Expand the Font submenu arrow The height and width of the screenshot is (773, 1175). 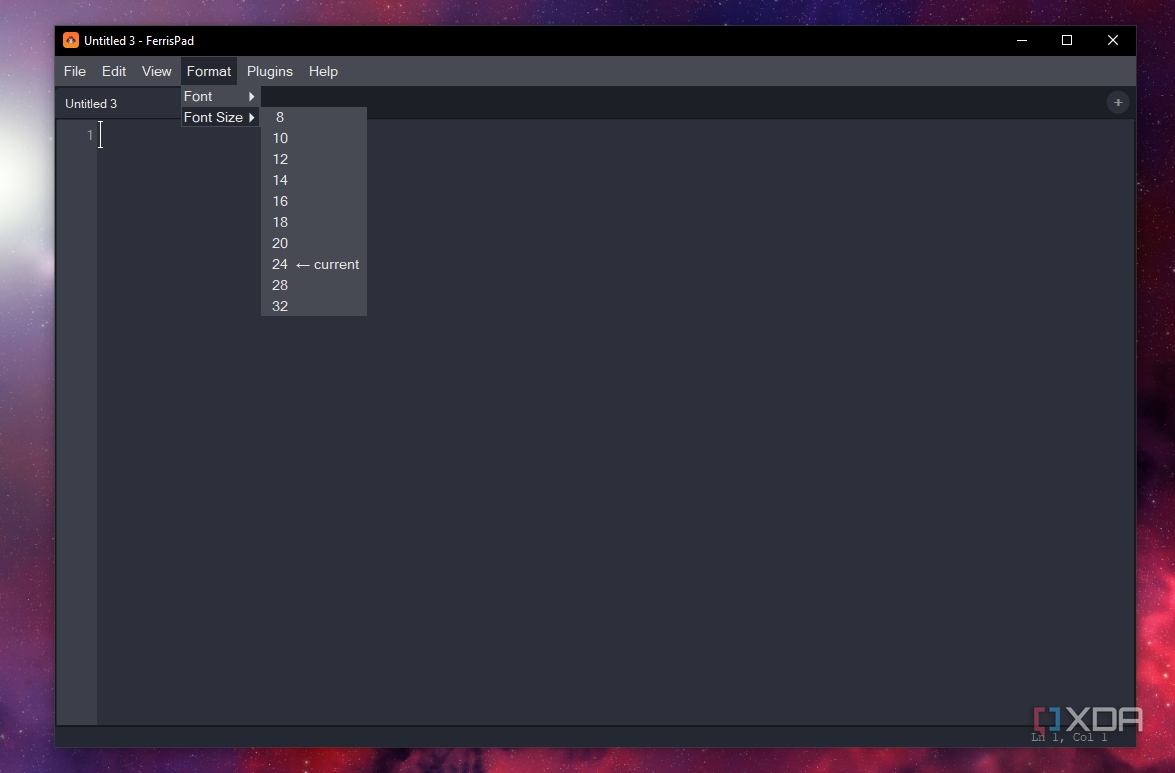[x=252, y=97]
